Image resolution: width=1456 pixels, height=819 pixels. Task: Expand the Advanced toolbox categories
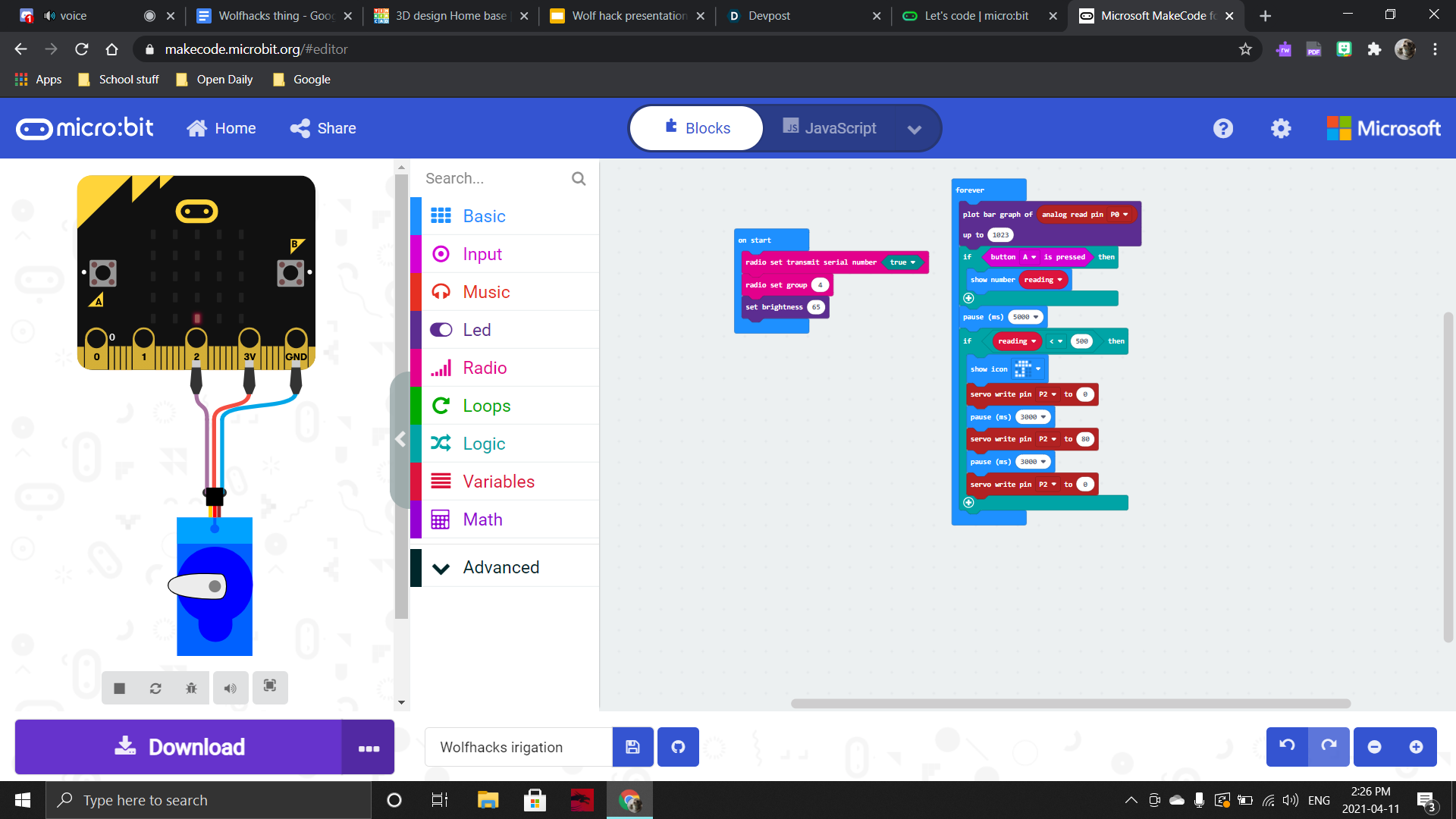coord(500,567)
